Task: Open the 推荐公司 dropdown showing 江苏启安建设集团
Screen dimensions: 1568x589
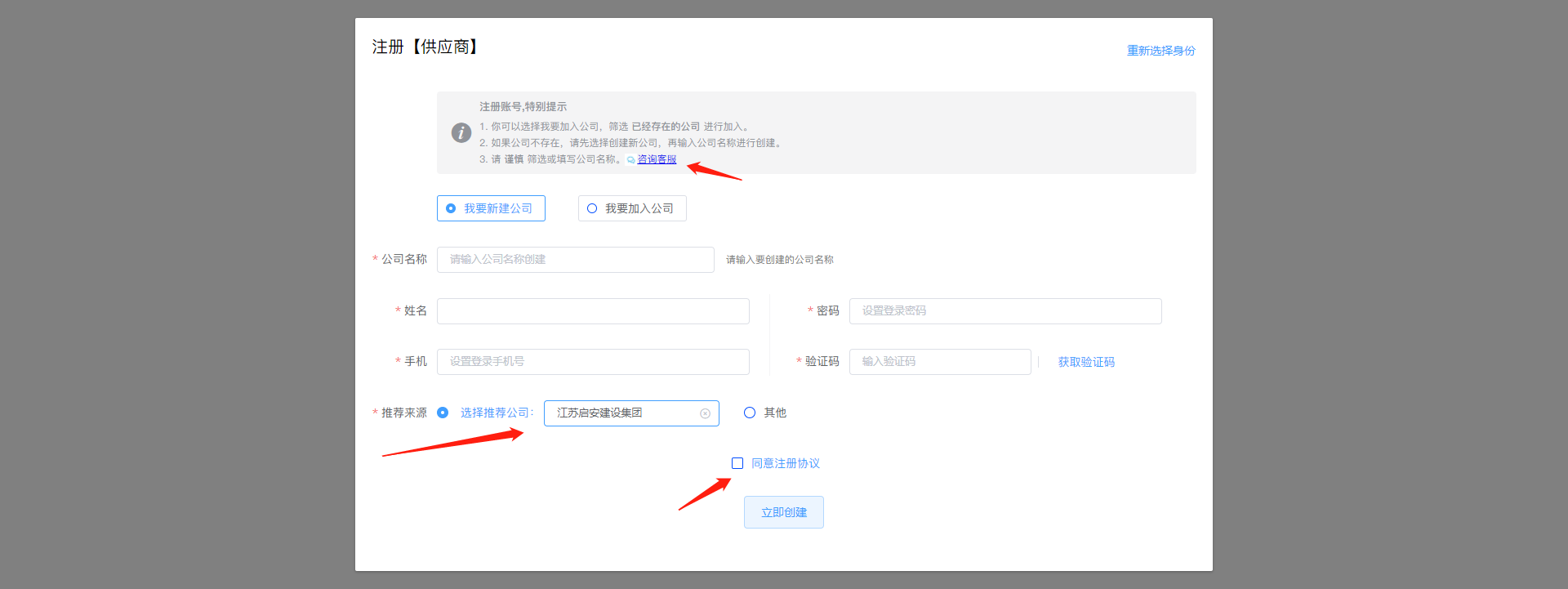Action: 621,413
